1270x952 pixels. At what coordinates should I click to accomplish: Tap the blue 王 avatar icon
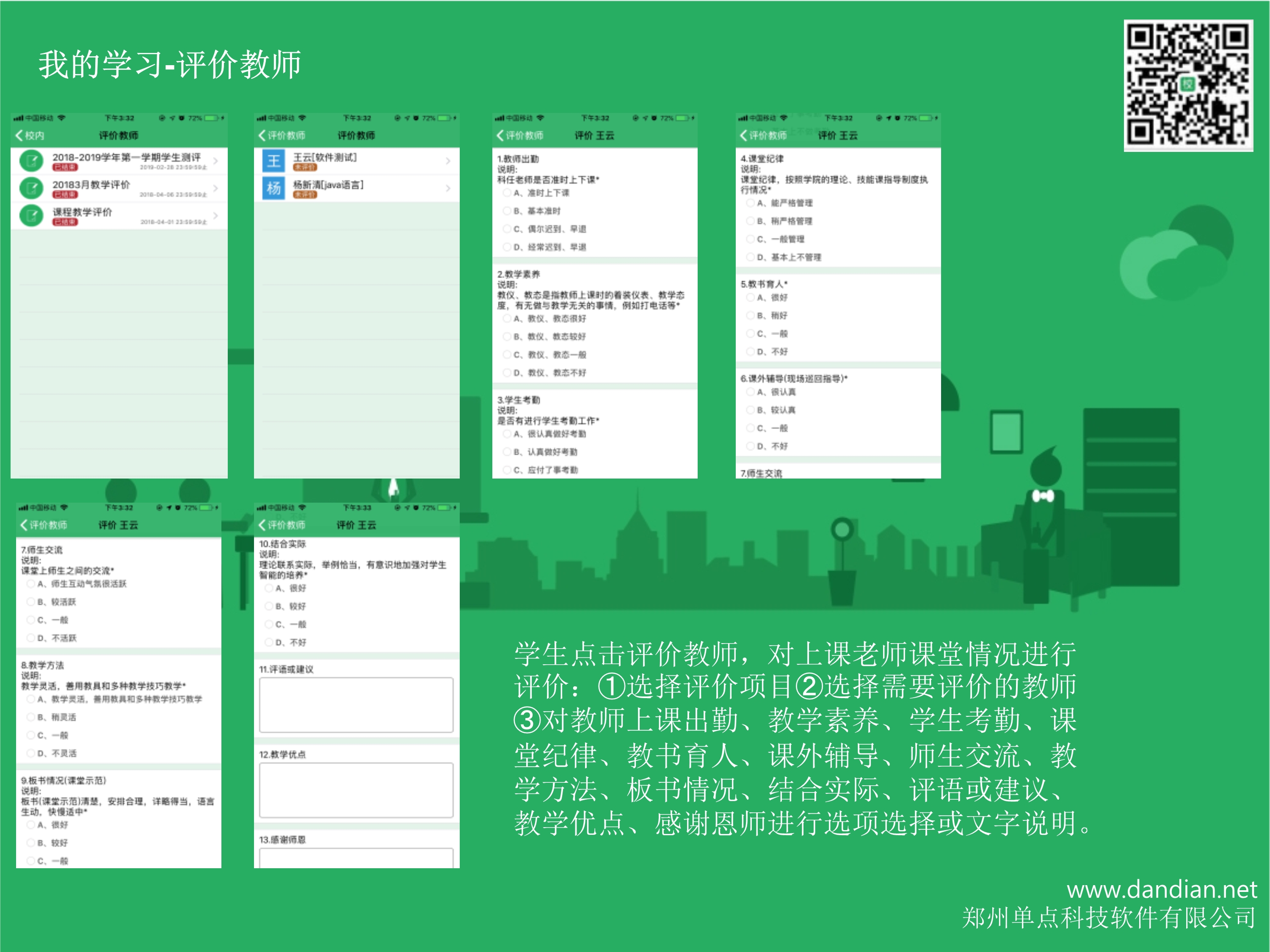coord(274,161)
